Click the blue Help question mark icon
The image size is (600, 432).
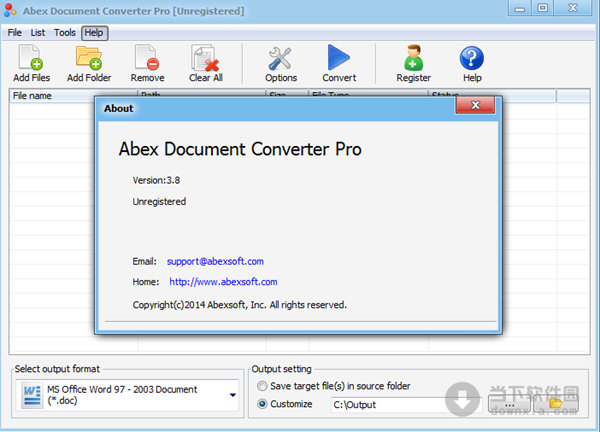pos(472,58)
